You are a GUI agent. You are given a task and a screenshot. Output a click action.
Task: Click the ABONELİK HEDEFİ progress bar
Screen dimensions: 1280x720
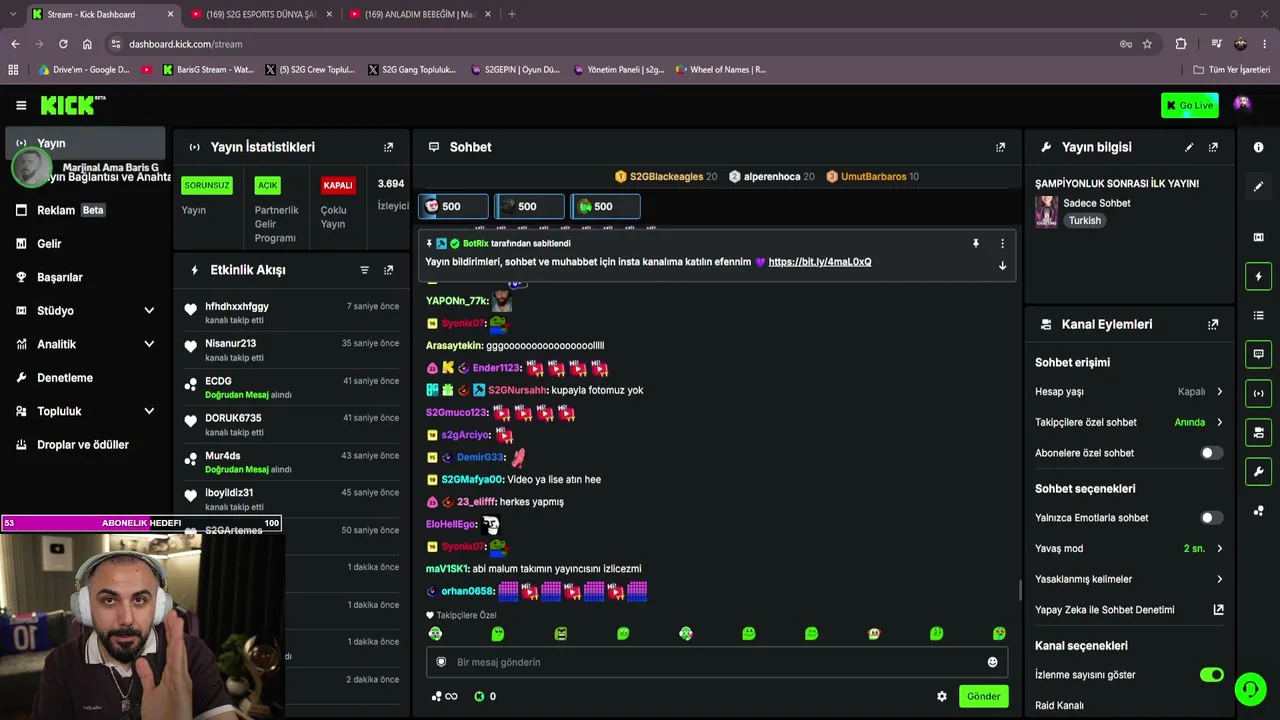[x=141, y=523]
